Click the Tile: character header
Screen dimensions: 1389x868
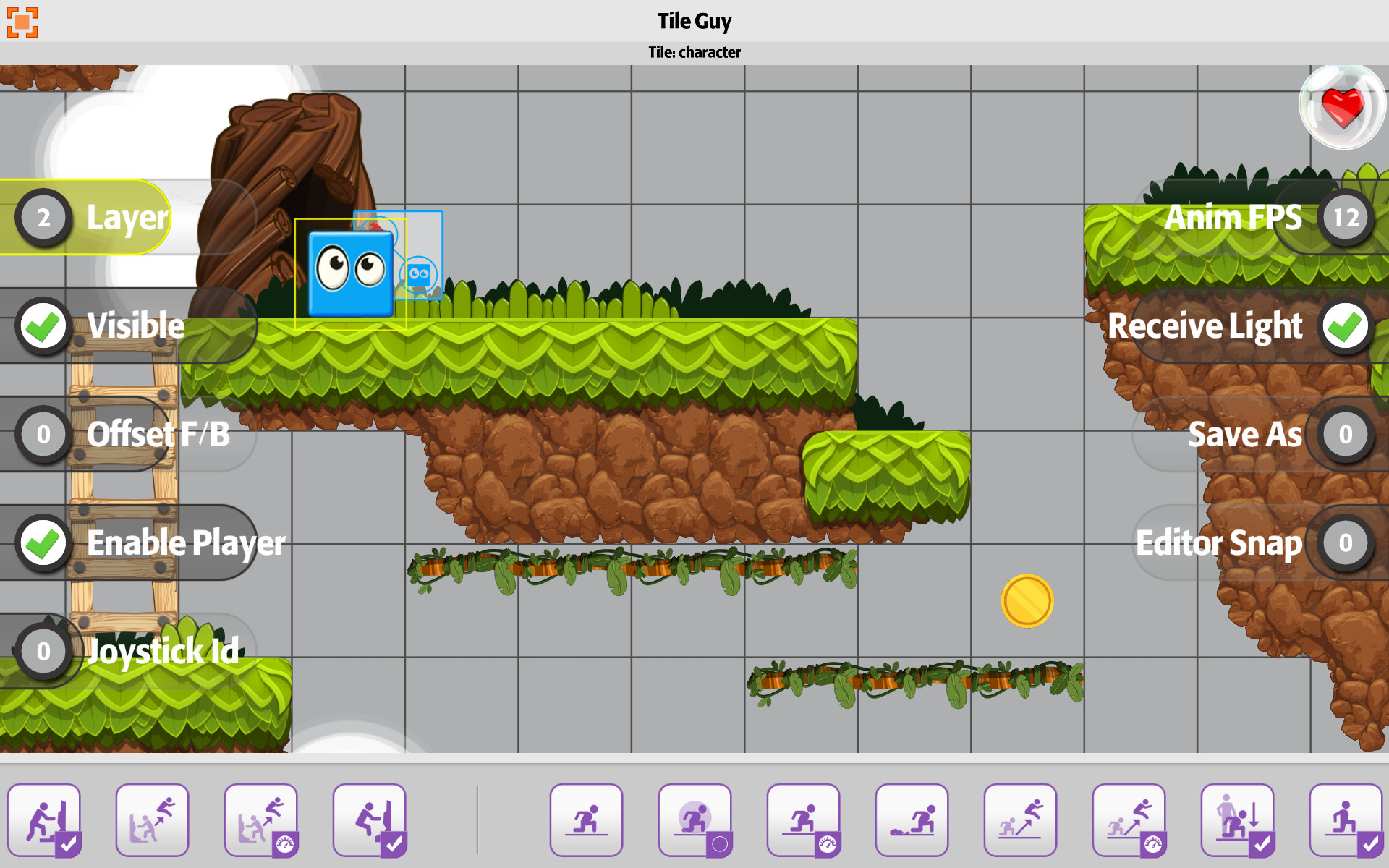coord(694,51)
